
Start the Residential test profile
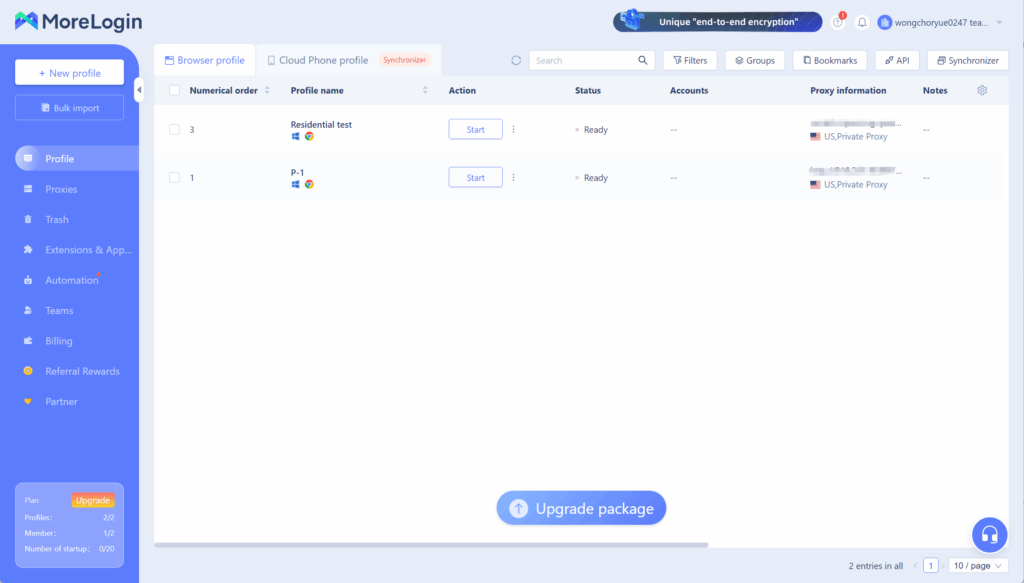pyautogui.click(x=475, y=129)
